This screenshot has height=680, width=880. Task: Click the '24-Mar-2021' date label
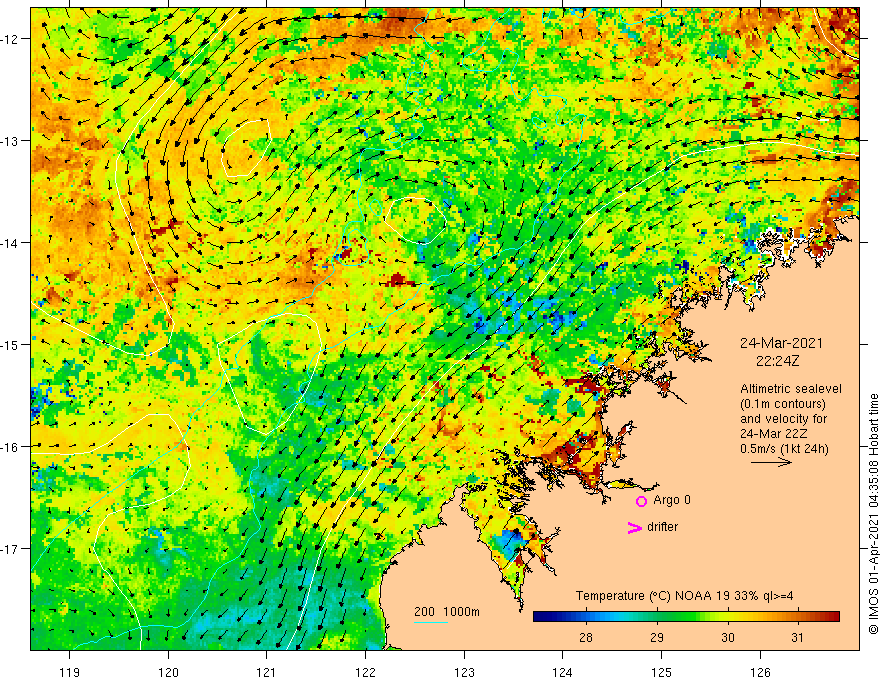click(x=781, y=343)
